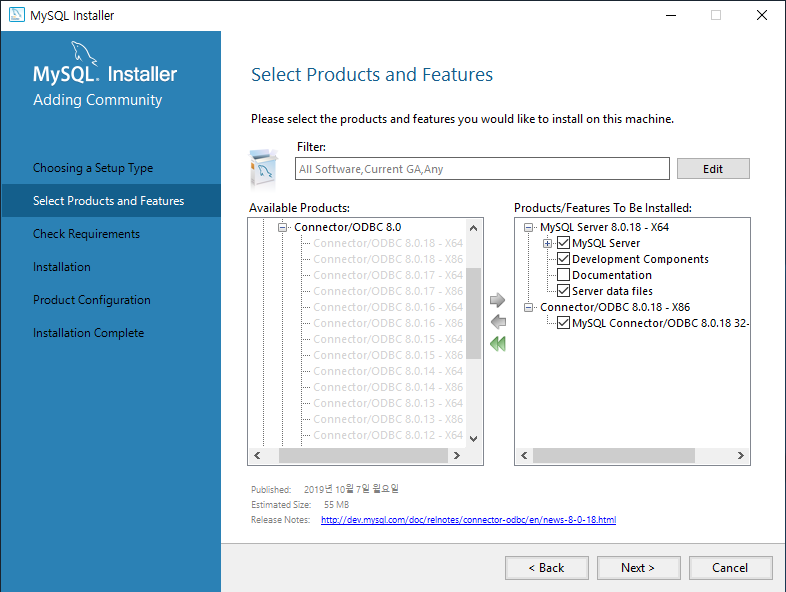
Task: Click the Edit filter button
Action: pyautogui.click(x=713, y=169)
